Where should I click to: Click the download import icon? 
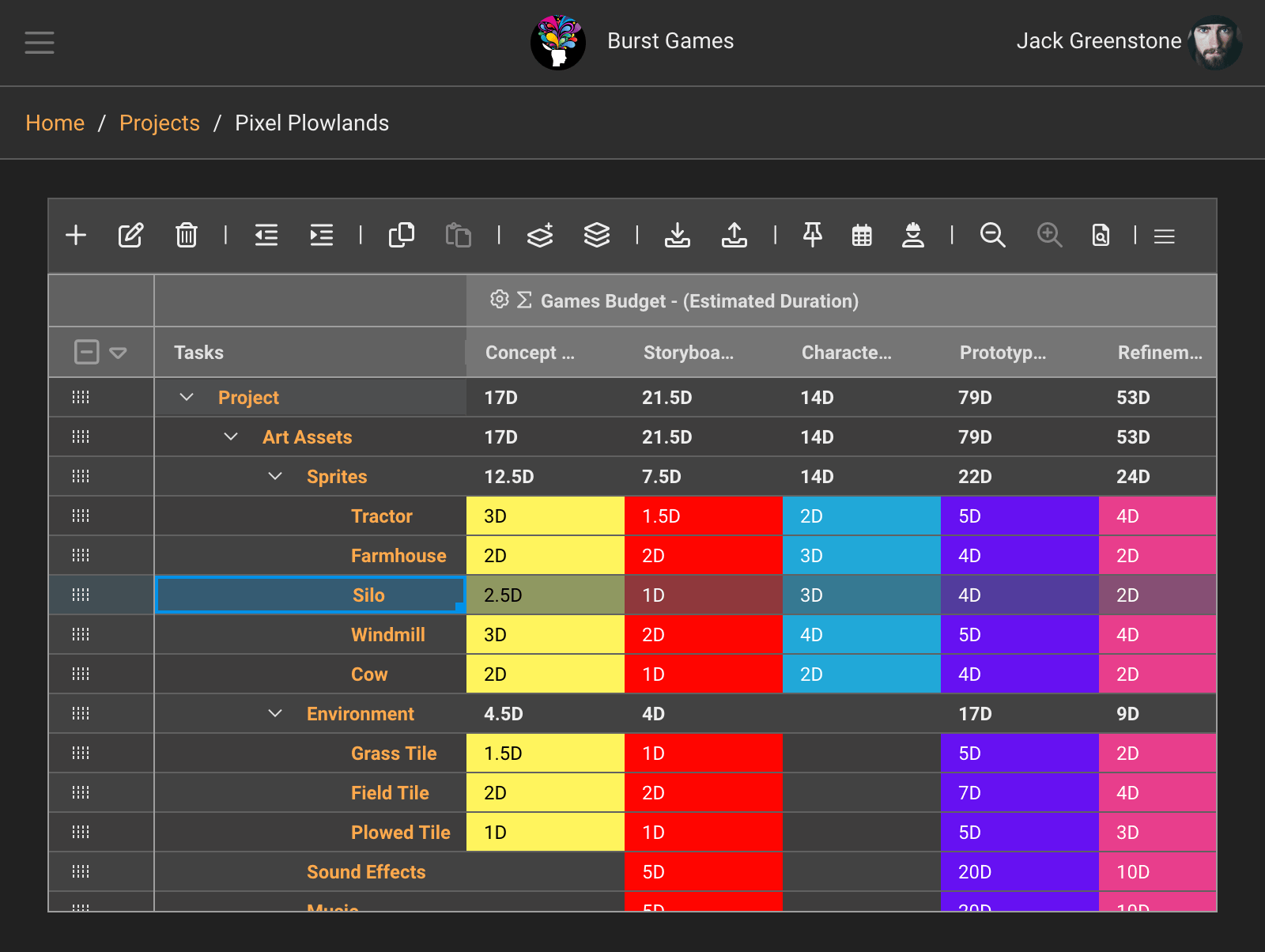[678, 235]
